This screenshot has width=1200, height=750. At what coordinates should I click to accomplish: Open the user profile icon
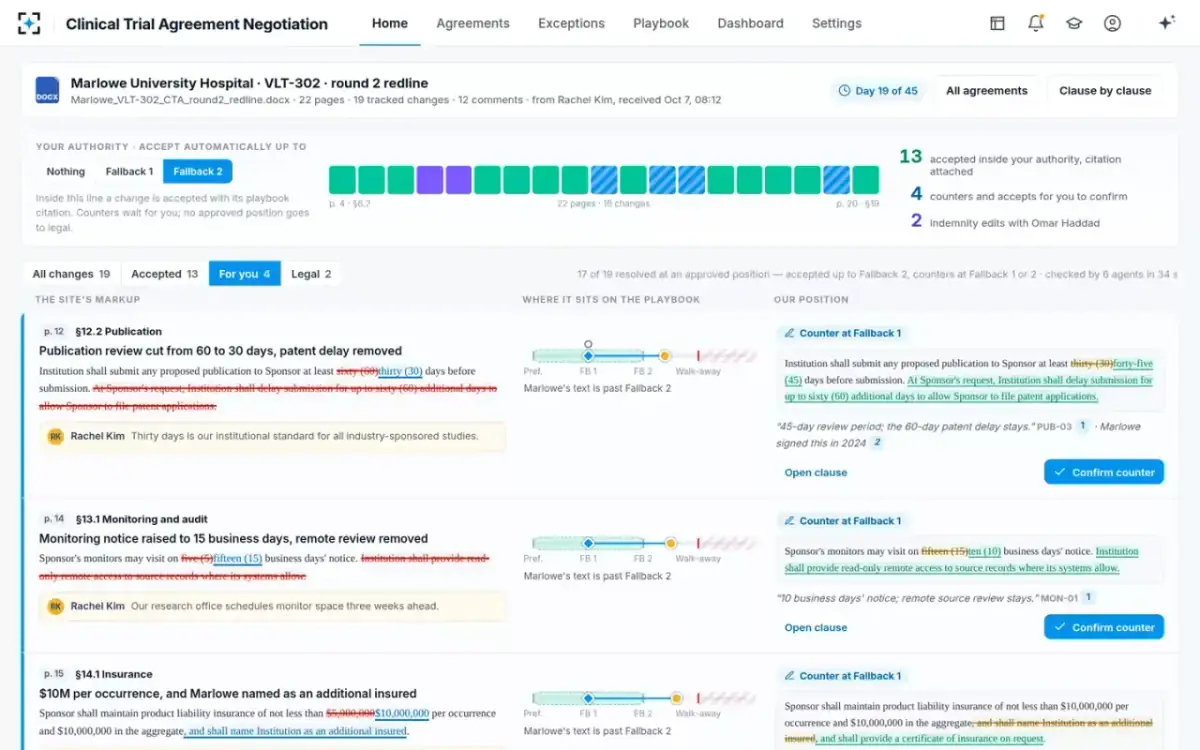coord(1112,23)
